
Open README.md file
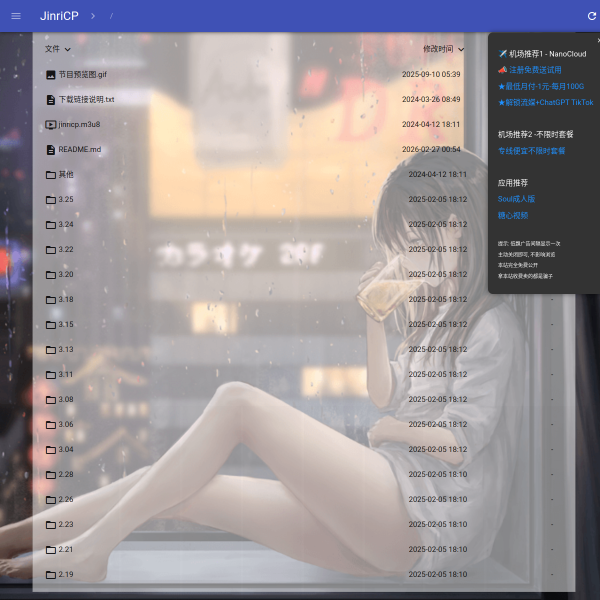point(80,150)
